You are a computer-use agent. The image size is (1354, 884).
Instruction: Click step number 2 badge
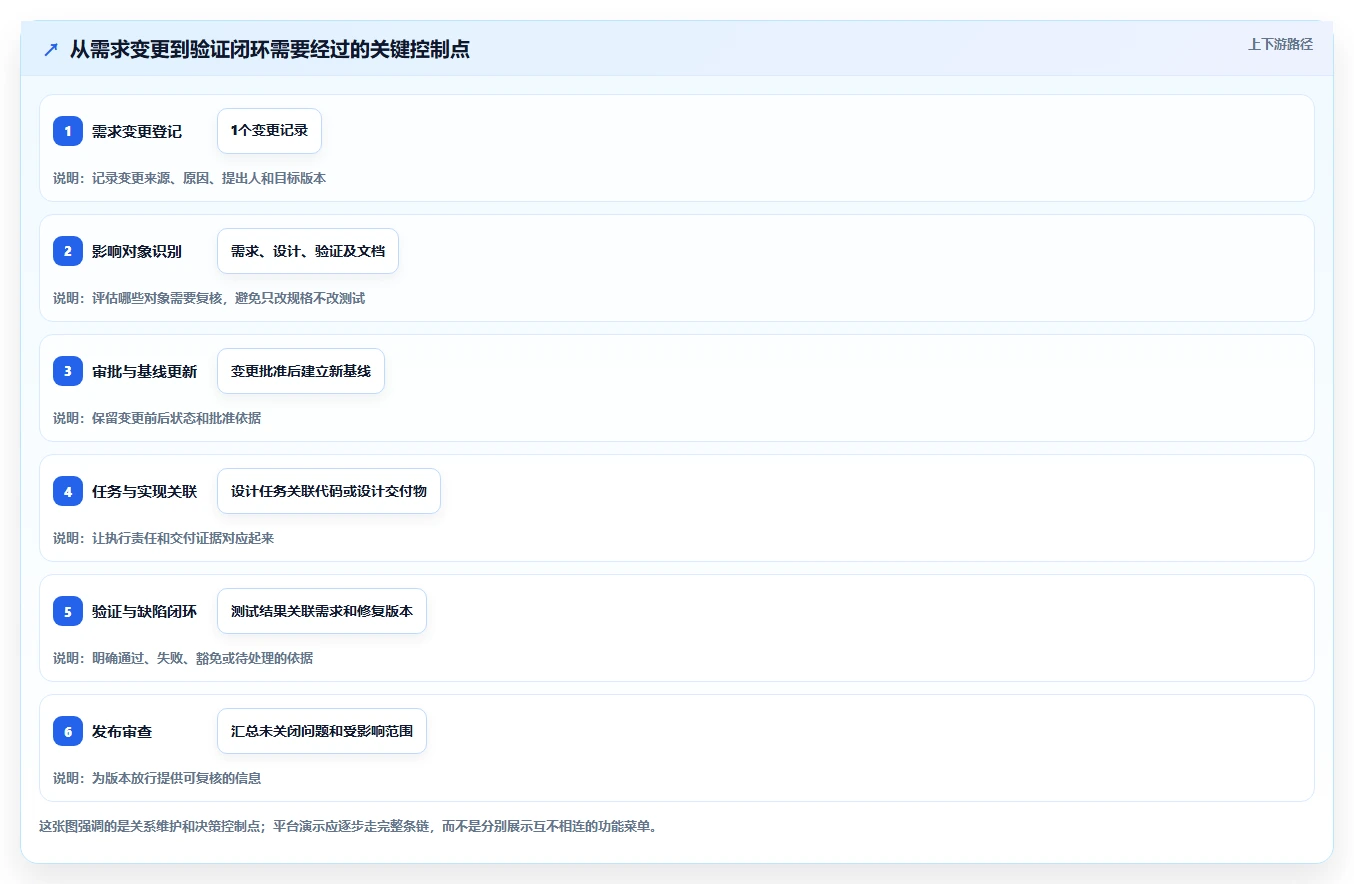click(68, 251)
